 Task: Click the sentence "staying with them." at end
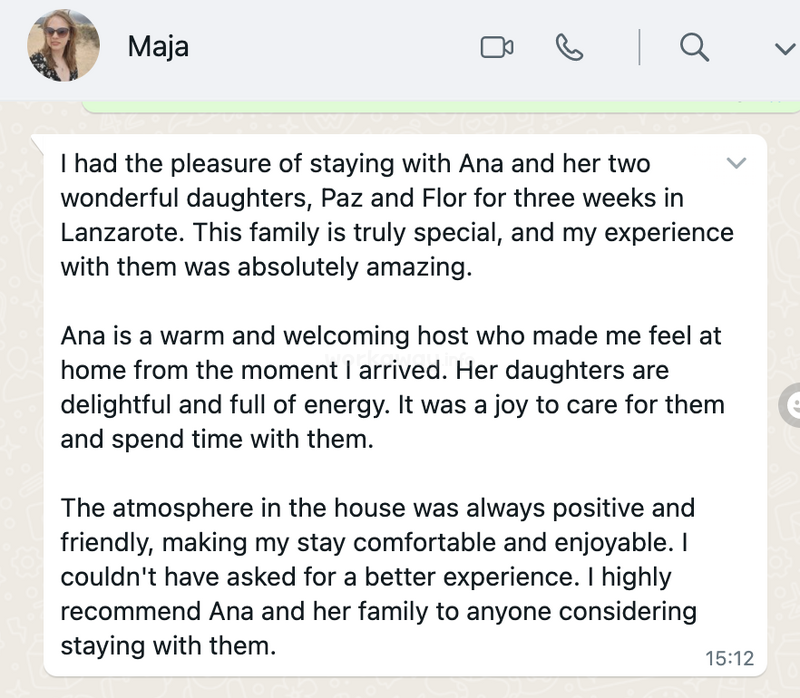click(x=168, y=646)
